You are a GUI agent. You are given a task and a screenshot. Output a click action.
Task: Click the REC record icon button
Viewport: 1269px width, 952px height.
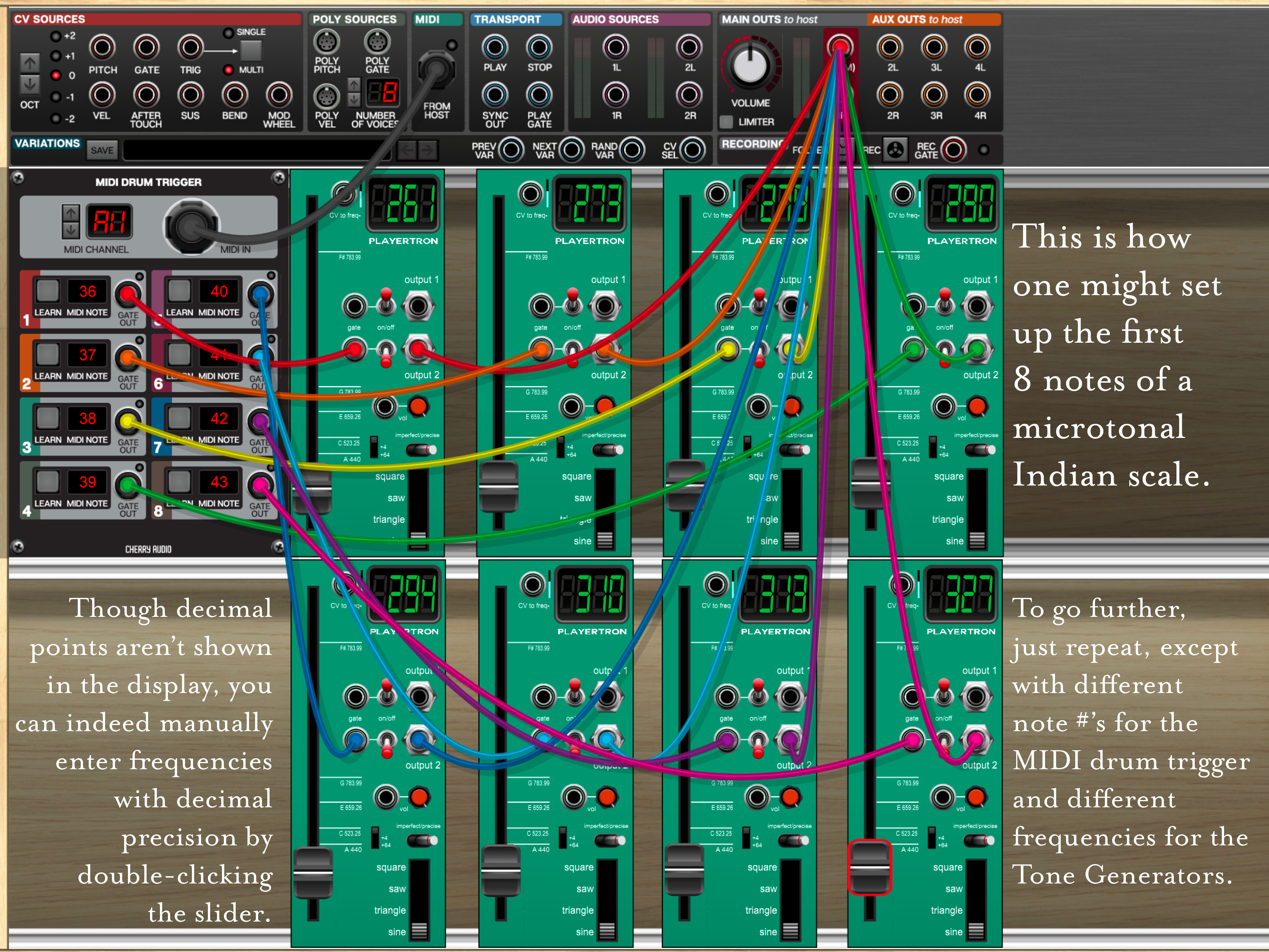click(x=895, y=150)
